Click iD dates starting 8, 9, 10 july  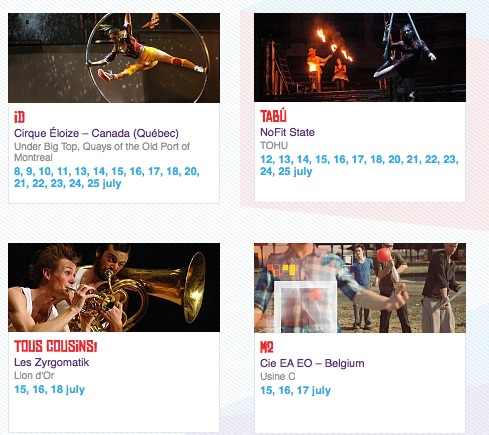coord(107,177)
